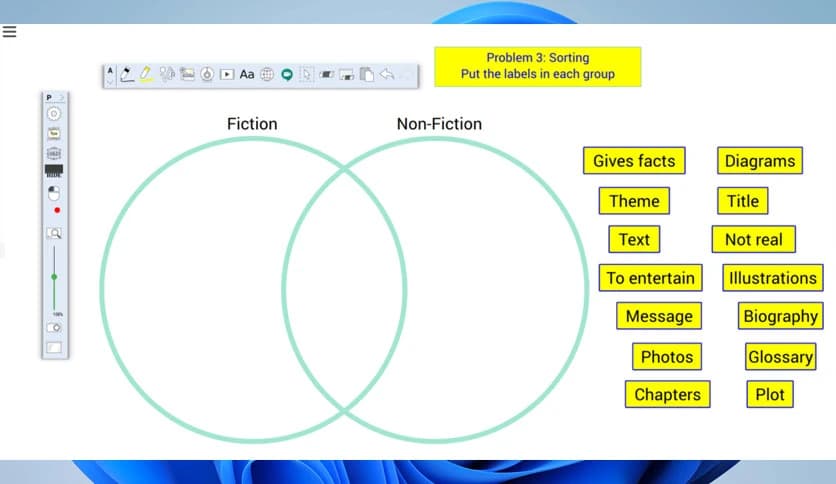
Task: Click the paste clipboard icon
Action: (367, 75)
